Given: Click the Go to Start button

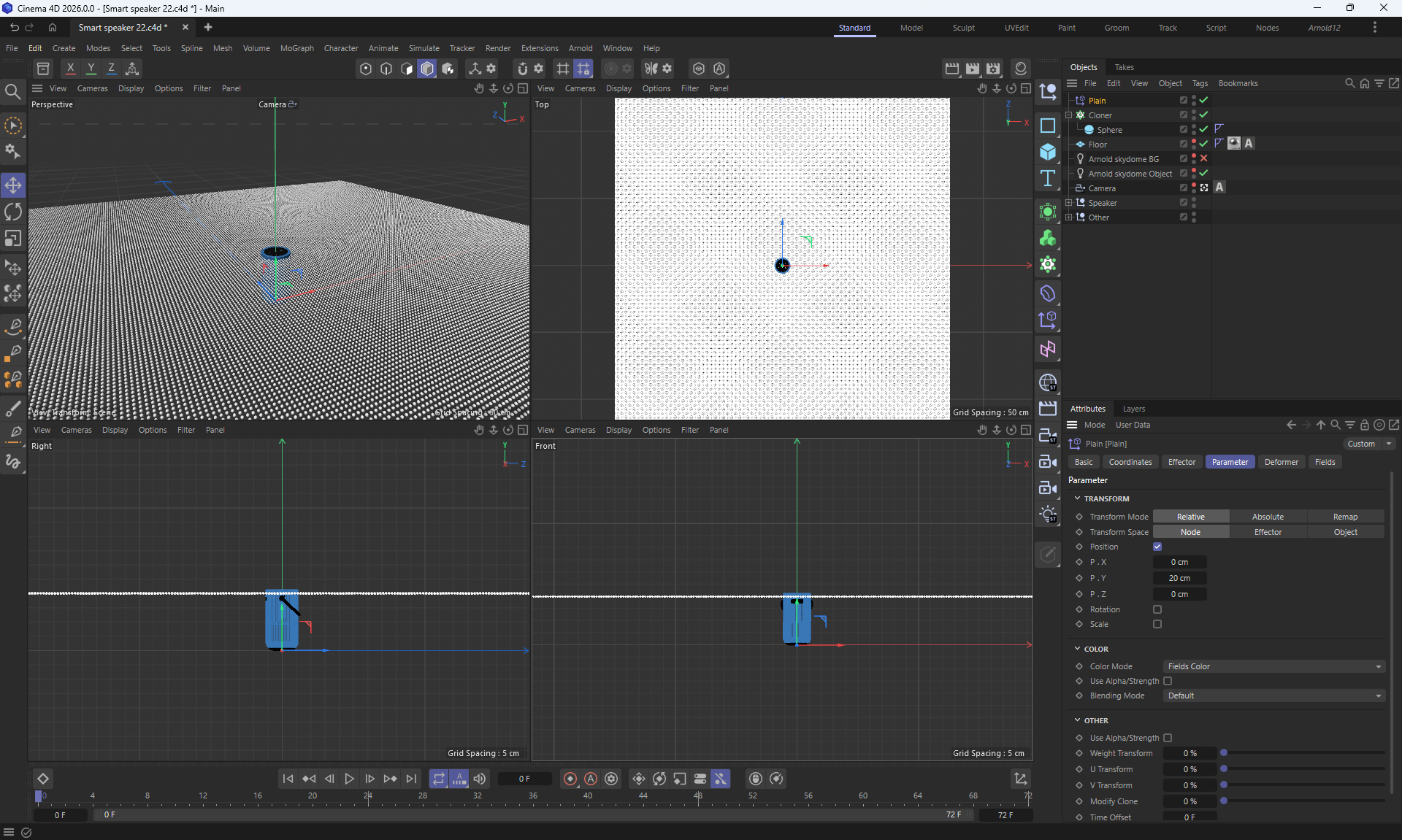Looking at the screenshot, I should tap(288, 779).
